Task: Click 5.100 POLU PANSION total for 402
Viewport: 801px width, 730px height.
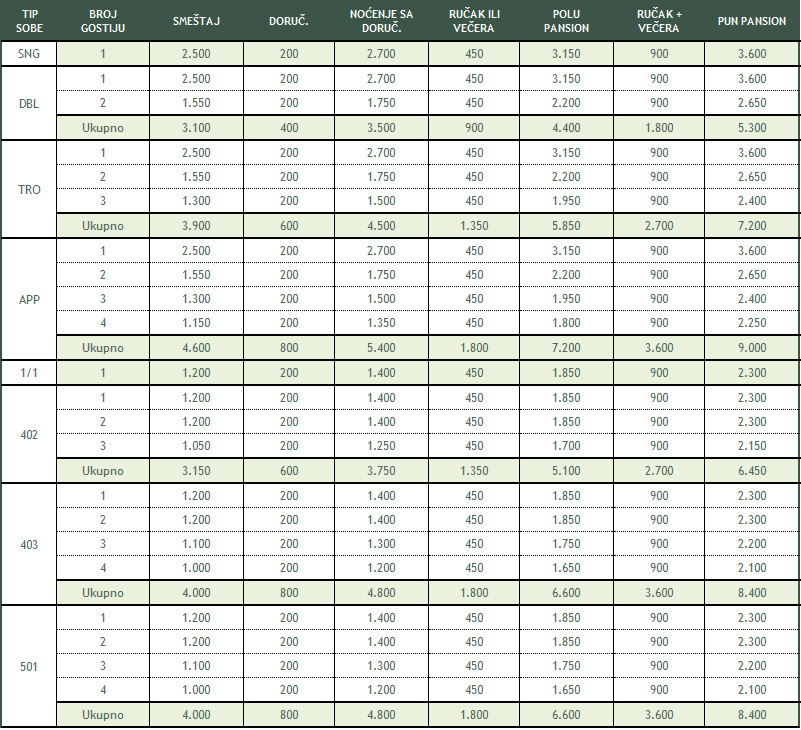Action: pyautogui.click(x=566, y=471)
